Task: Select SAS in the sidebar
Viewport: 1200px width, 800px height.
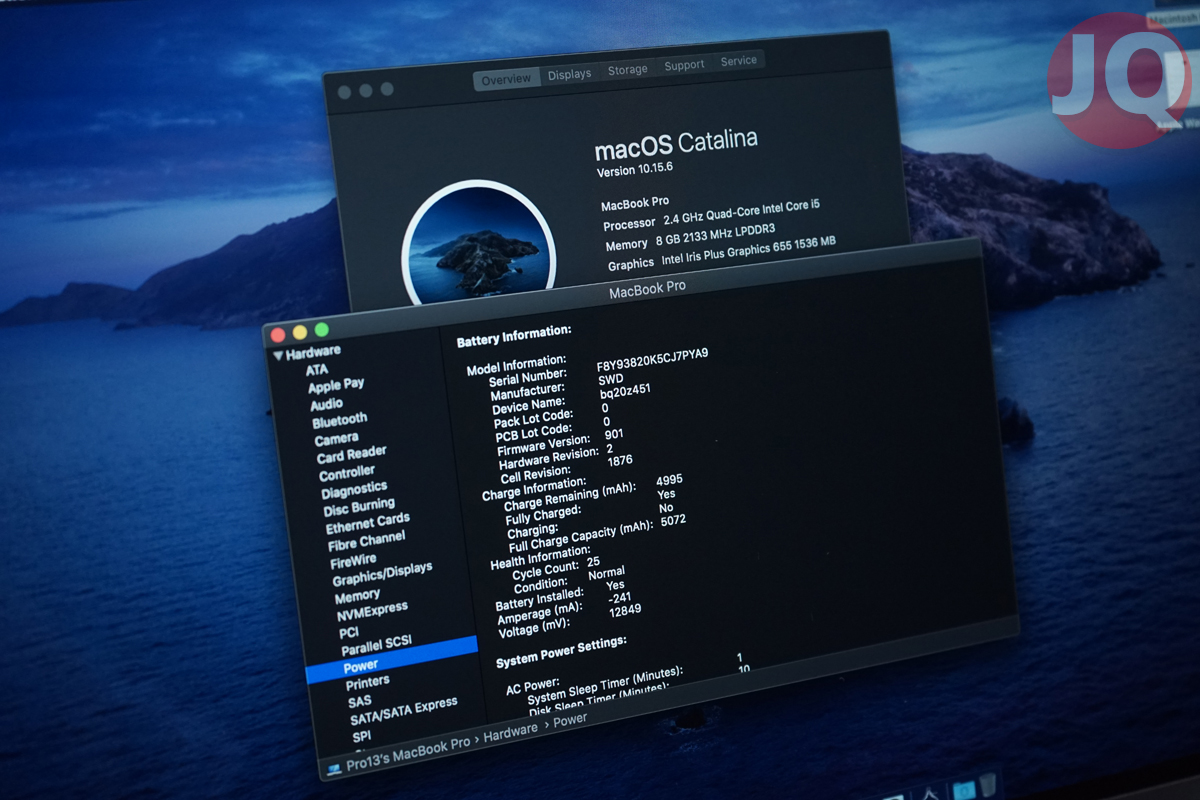Action: (359, 701)
